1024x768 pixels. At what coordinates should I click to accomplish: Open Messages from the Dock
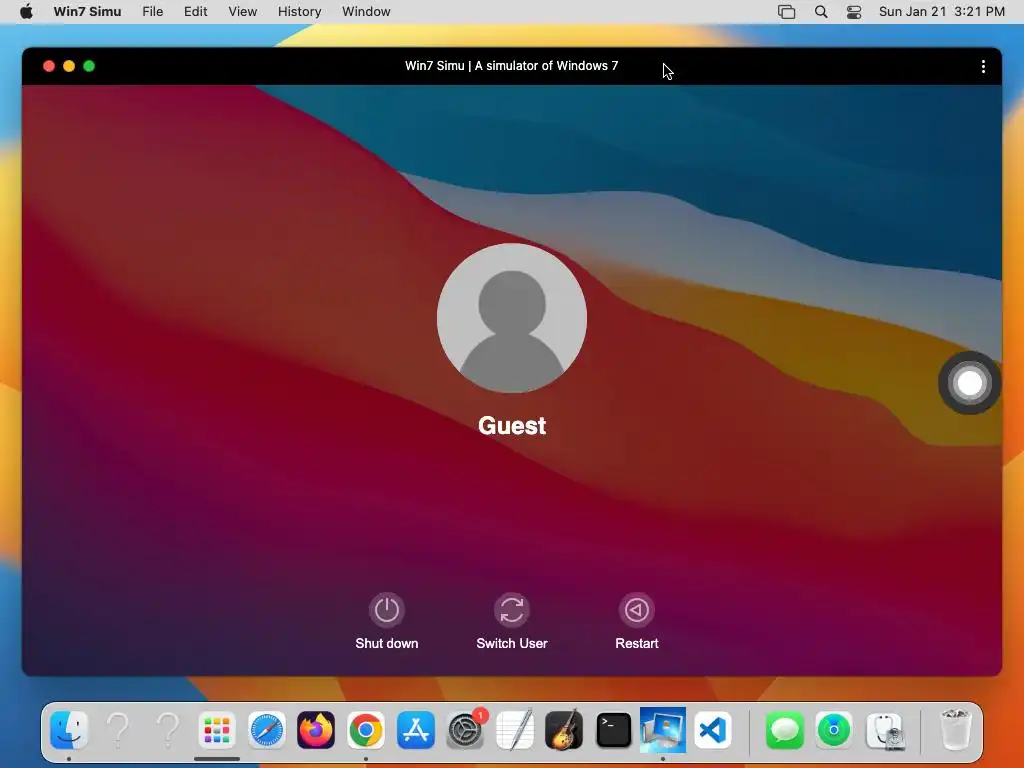pyautogui.click(x=784, y=729)
